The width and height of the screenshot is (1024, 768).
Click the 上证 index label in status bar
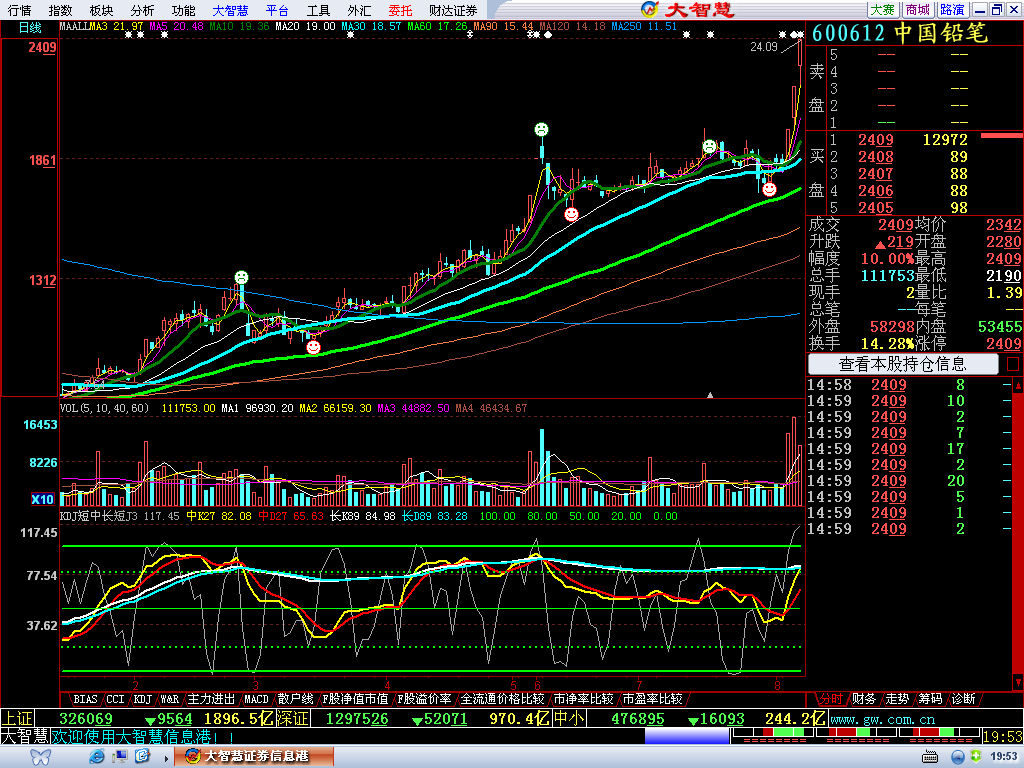click(17, 719)
